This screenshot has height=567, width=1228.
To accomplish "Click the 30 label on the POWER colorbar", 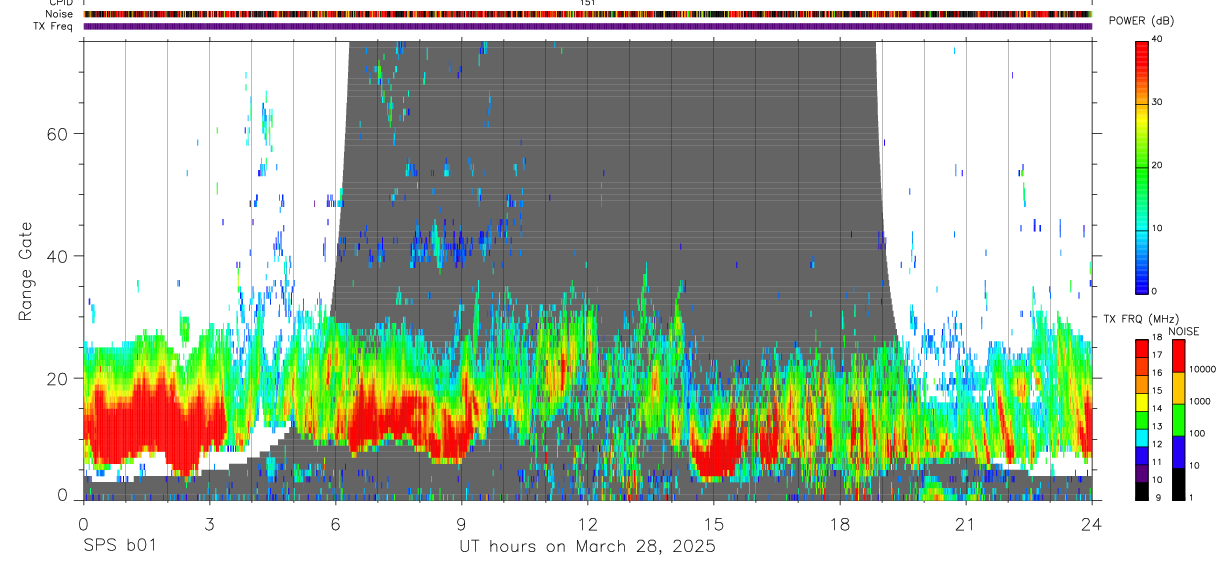I will (x=1158, y=103).
